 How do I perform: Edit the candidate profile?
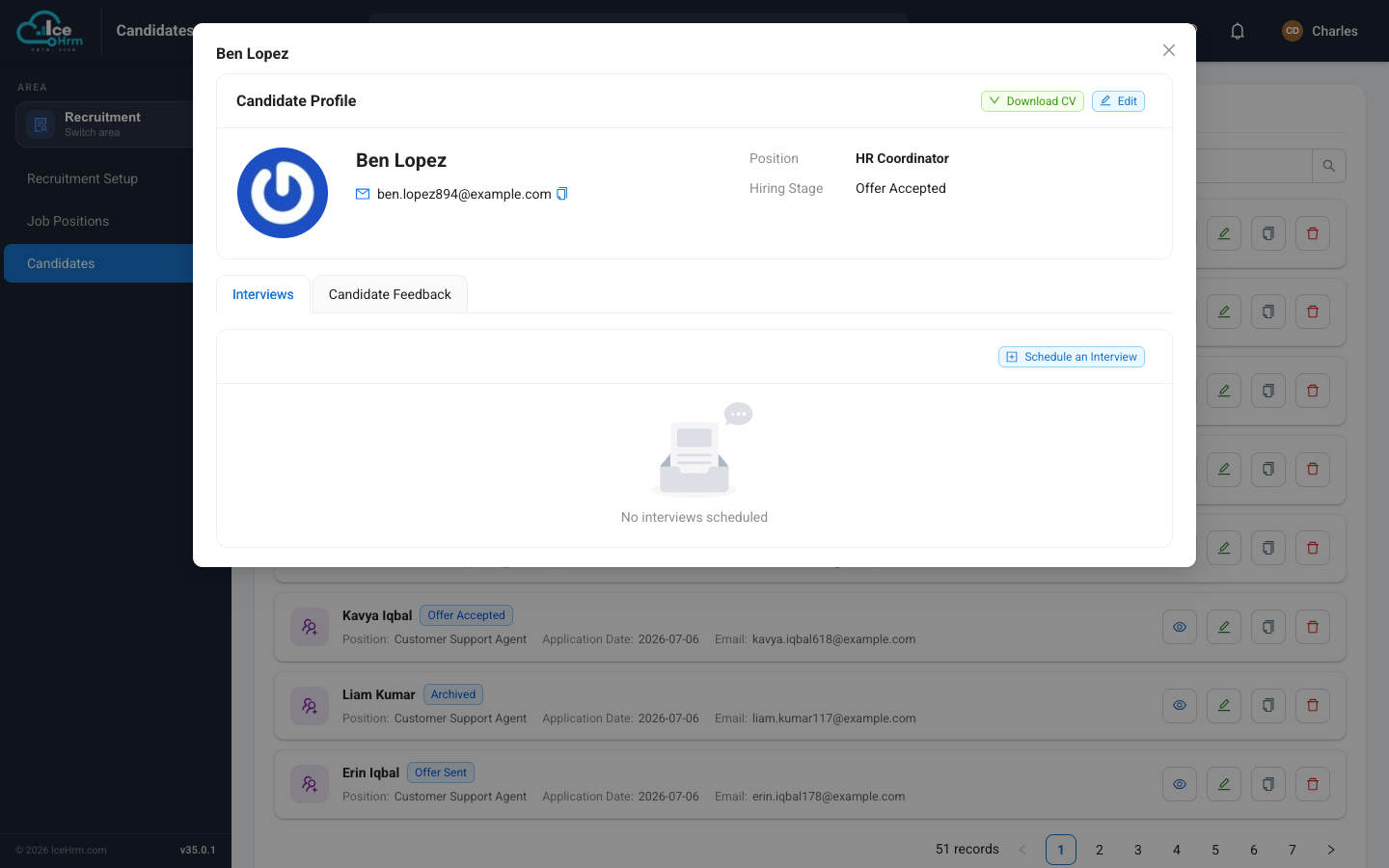coord(1118,101)
